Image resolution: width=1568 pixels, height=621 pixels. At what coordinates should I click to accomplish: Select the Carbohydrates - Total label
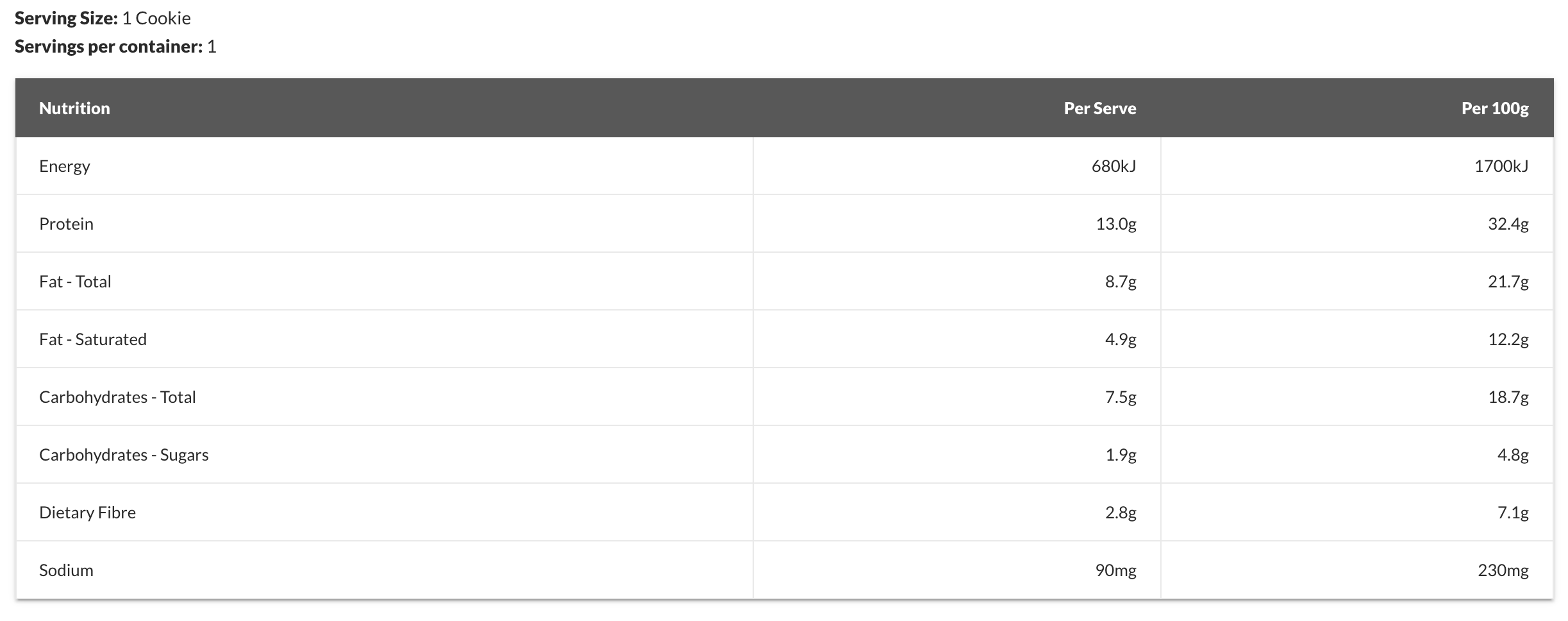pyautogui.click(x=117, y=397)
